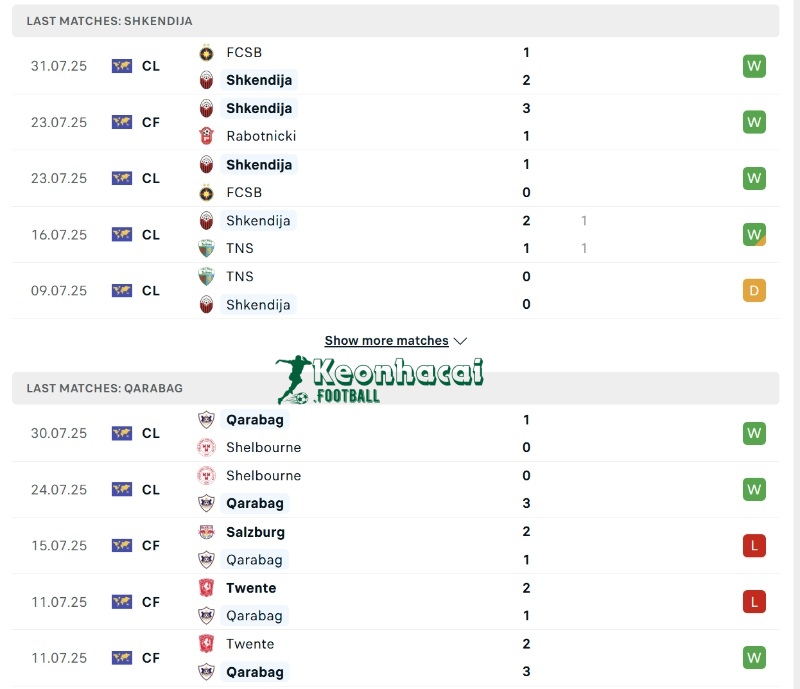This screenshot has width=800, height=689.
Task: Open the Show more matches link
Action: click(x=386, y=341)
